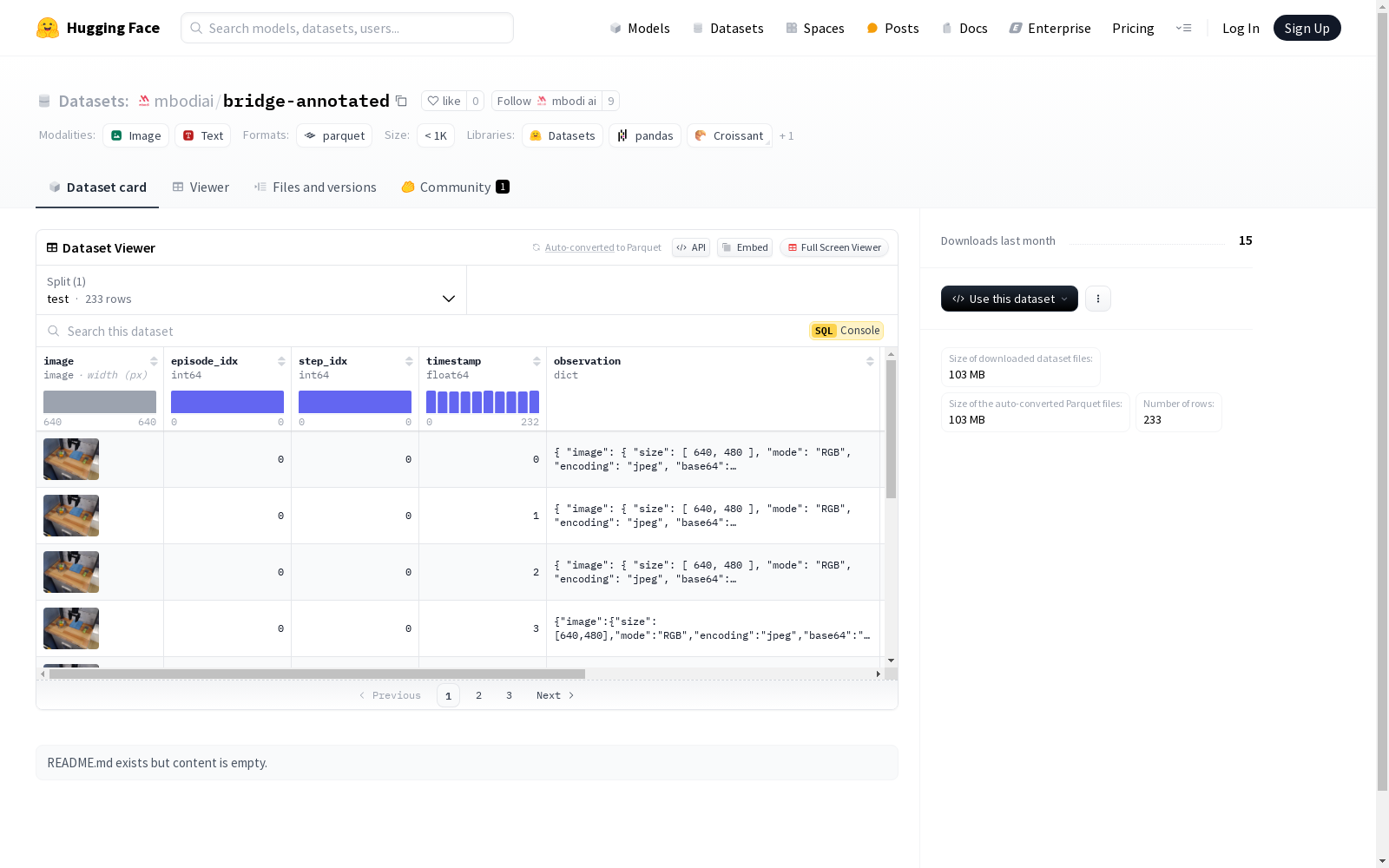
Task: Open Datasets in top navigation
Action: (727, 28)
